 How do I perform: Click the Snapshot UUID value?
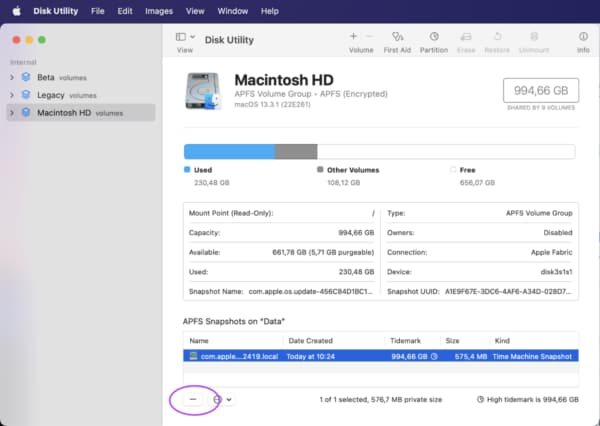pyautogui.click(x=508, y=292)
